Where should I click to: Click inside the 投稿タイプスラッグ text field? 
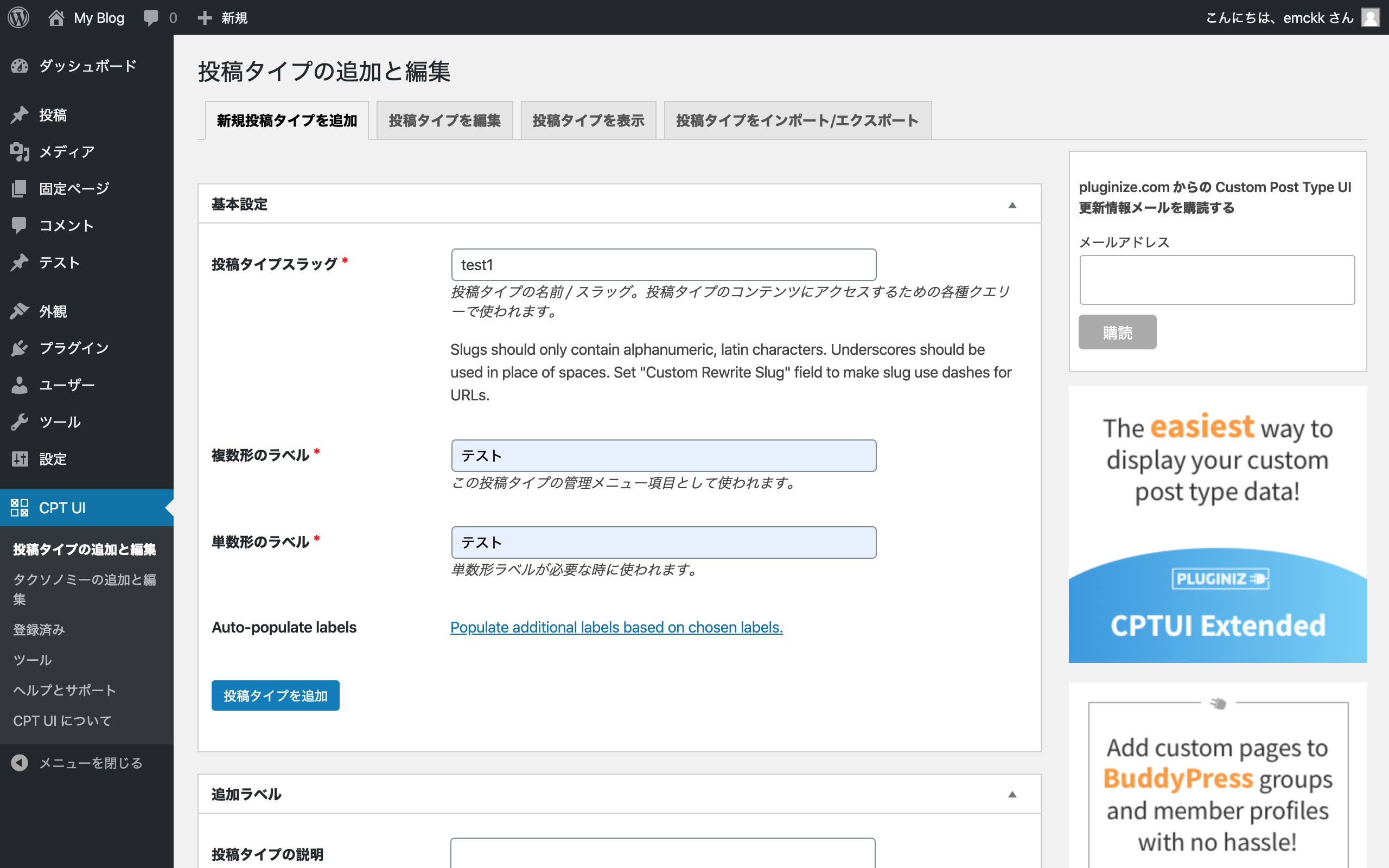(x=664, y=265)
